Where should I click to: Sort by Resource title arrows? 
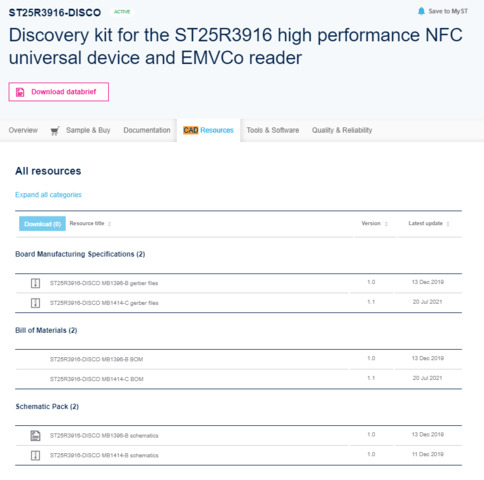109,224
